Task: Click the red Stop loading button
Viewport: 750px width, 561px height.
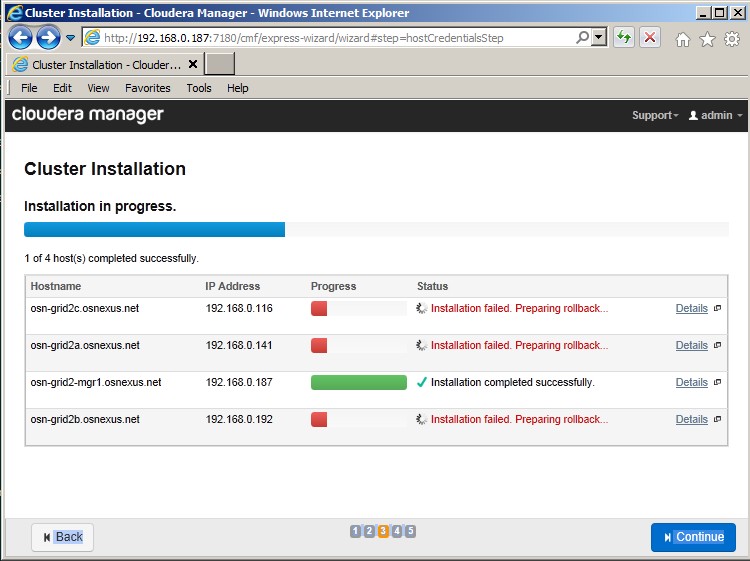Action: pyautogui.click(x=650, y=37)
